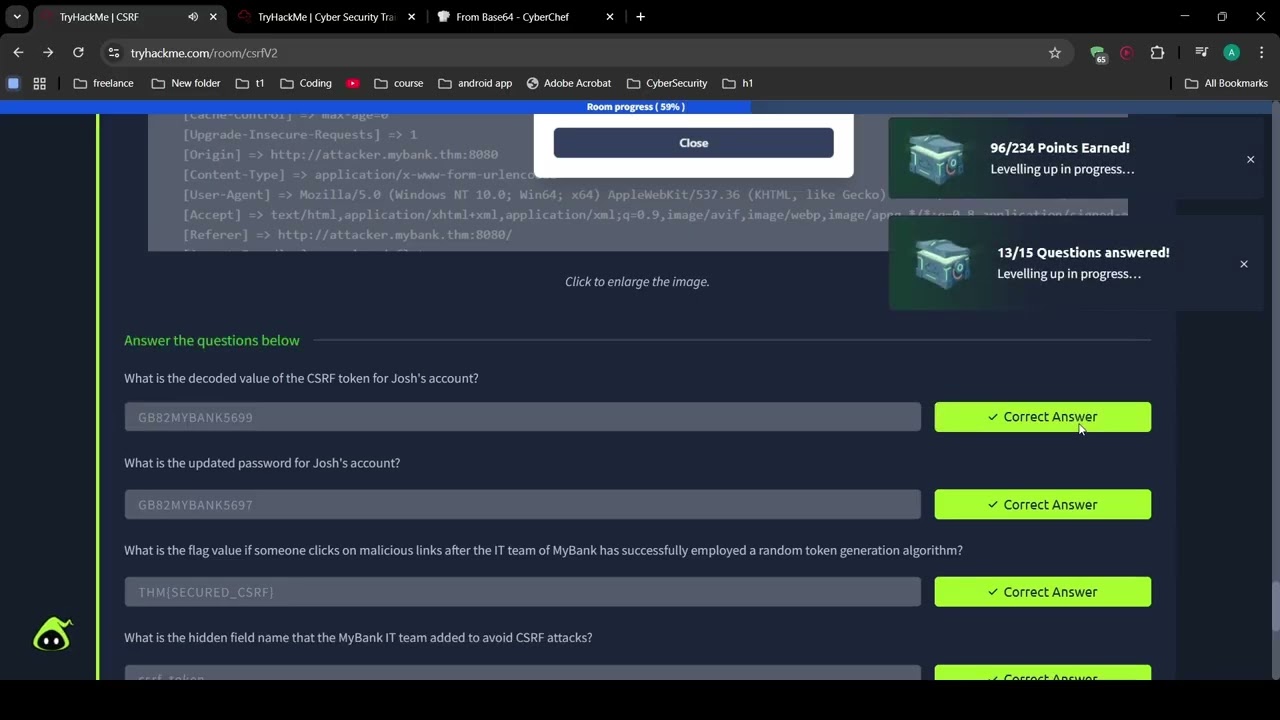Open the red circular extension icon
The width and height of the screenshot is (1280, 720).
click(1127, 53)
